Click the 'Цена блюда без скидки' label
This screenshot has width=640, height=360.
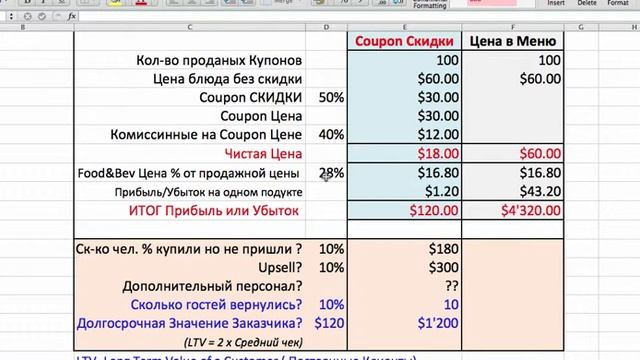[228, 79]
